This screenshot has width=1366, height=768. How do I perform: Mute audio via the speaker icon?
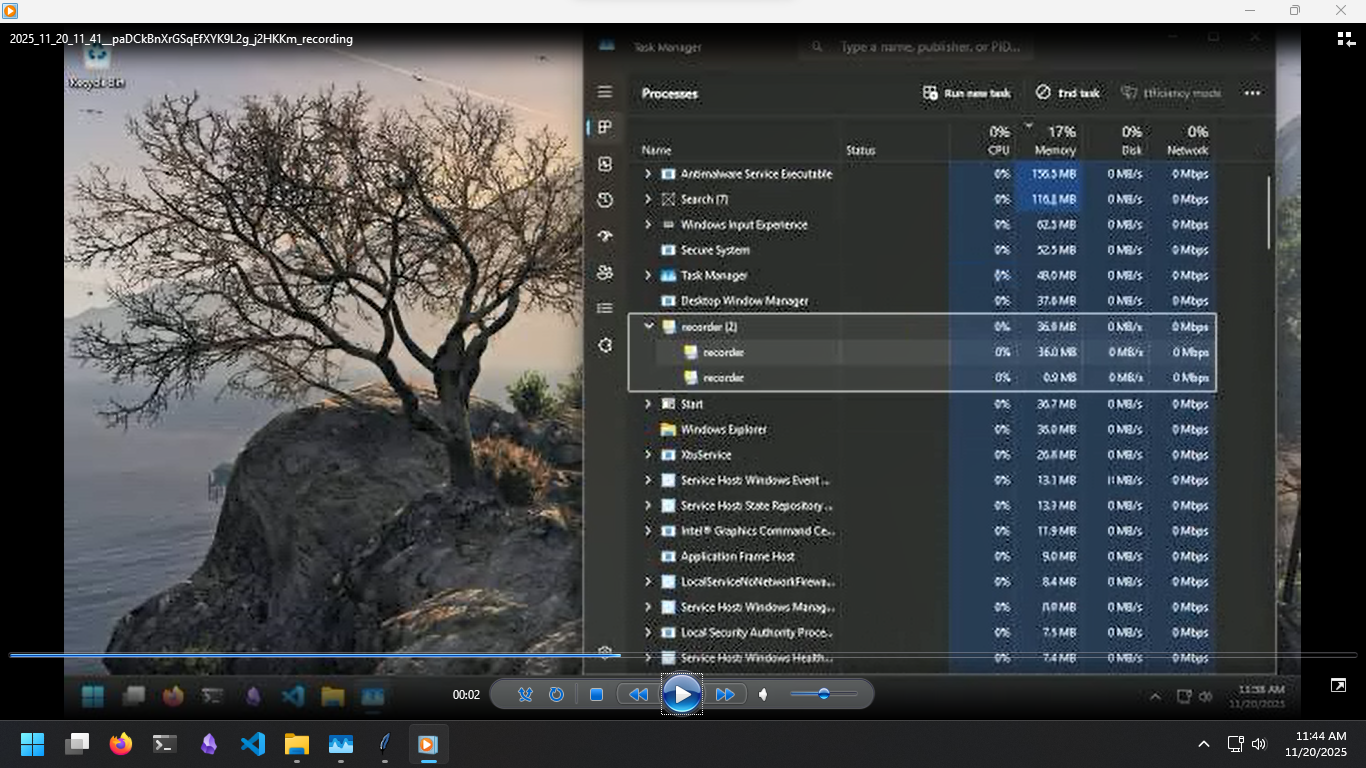pos(763,693)
